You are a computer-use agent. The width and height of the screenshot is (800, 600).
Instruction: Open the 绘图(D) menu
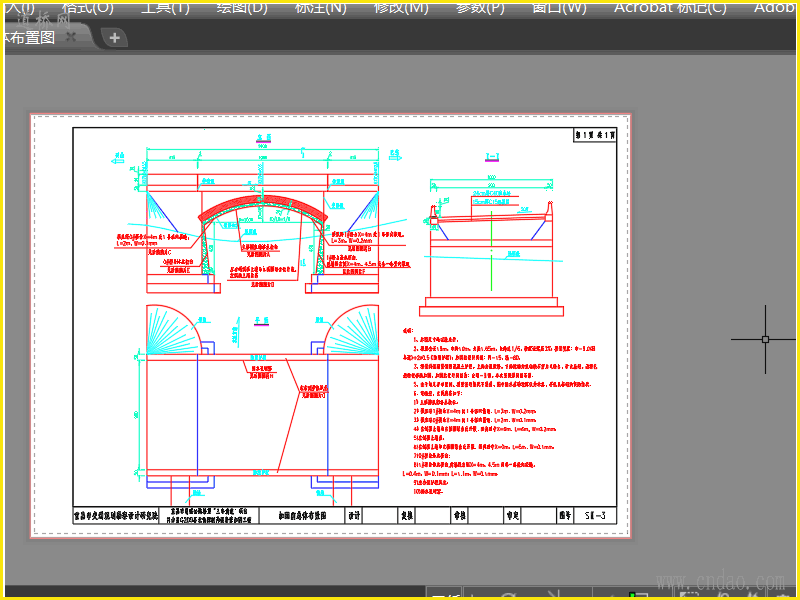click(x=243, y=7)
